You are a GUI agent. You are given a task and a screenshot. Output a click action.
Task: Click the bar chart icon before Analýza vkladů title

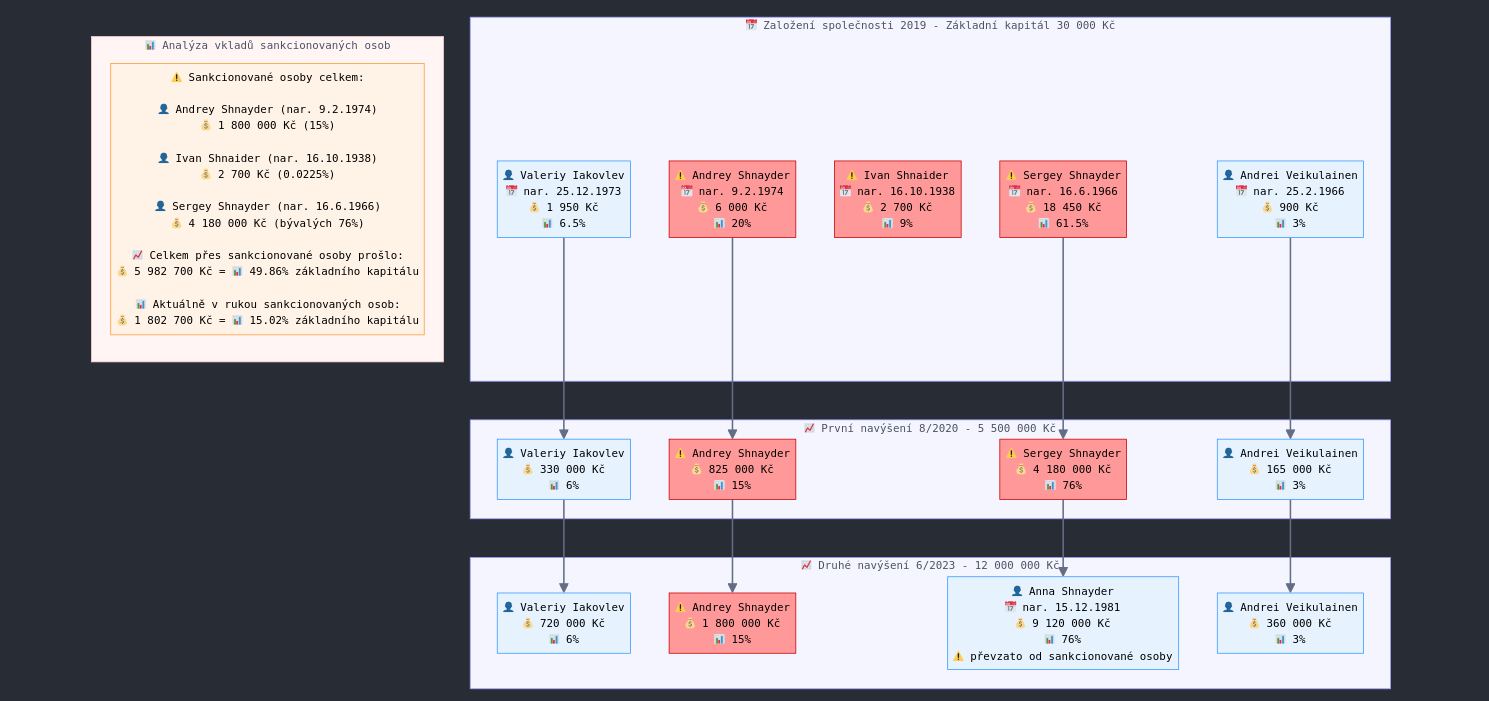click(150, 46)
